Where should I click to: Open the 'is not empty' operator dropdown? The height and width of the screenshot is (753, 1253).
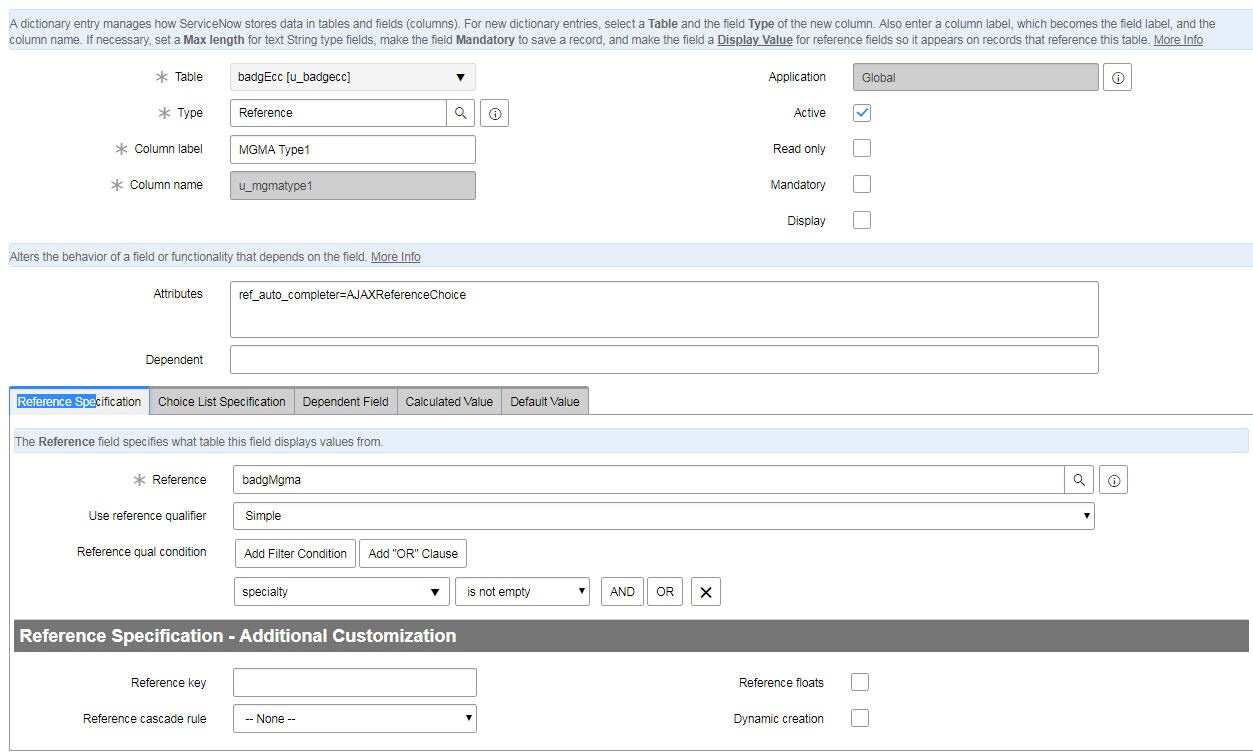click(522, 592)
